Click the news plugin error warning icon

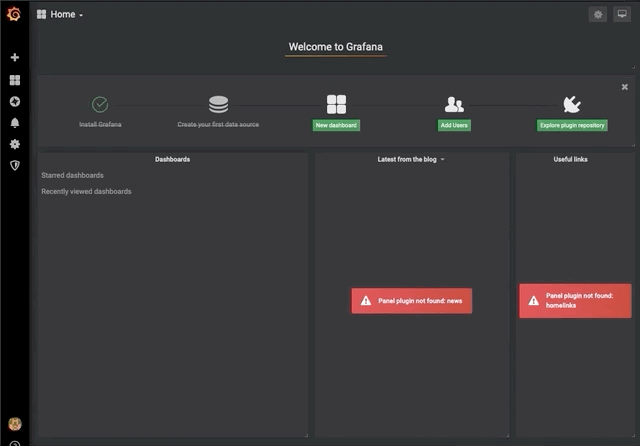click(x=366, y=301)
